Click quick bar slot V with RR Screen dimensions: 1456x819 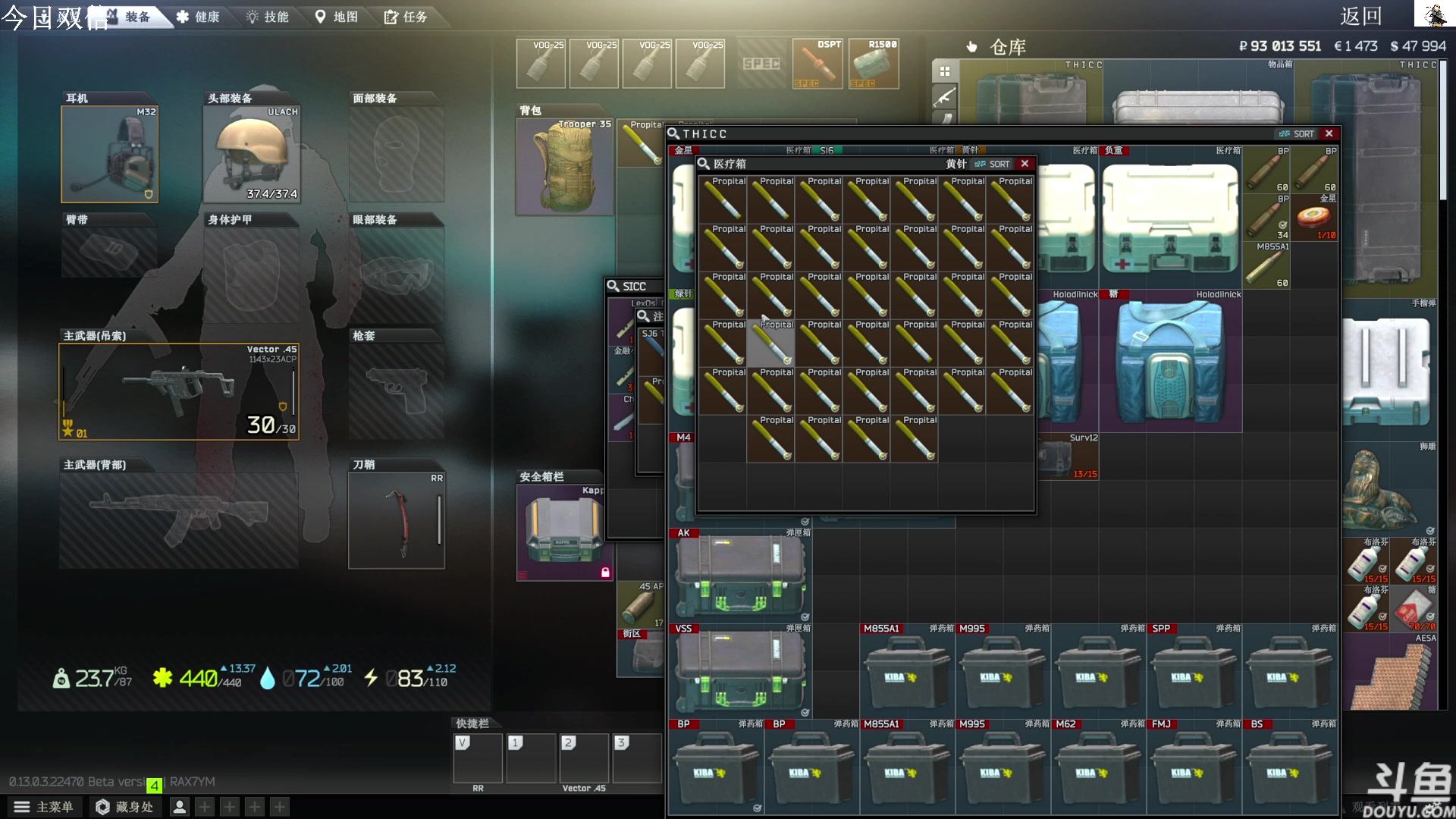pos(478,758)
